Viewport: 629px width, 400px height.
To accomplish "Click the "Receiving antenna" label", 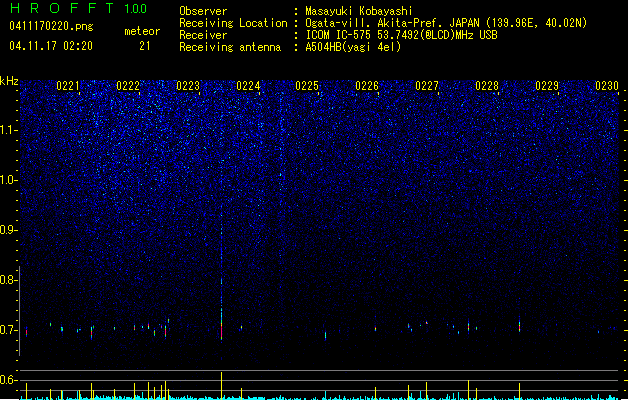I will 230,47.
